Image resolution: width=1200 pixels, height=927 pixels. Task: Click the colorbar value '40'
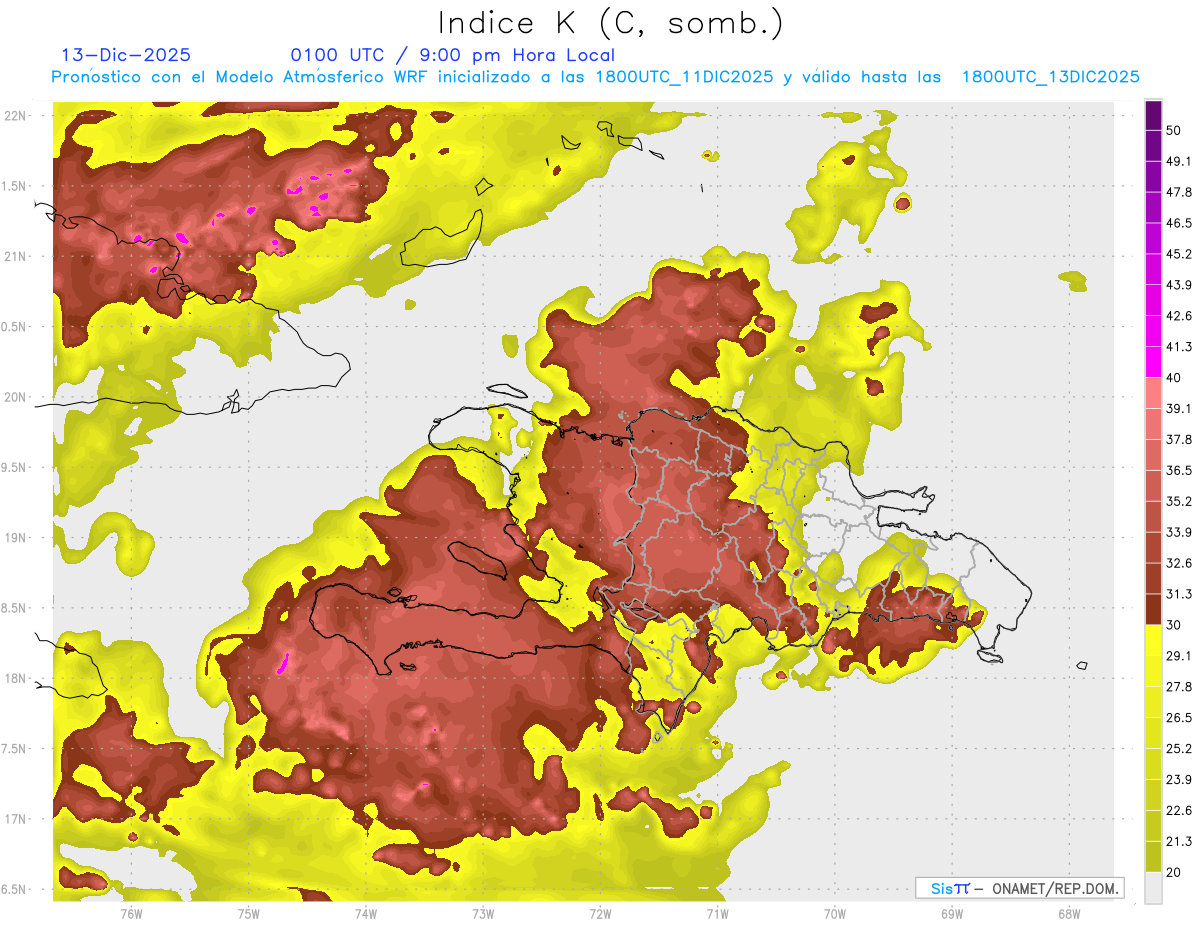pos(1173,378)
